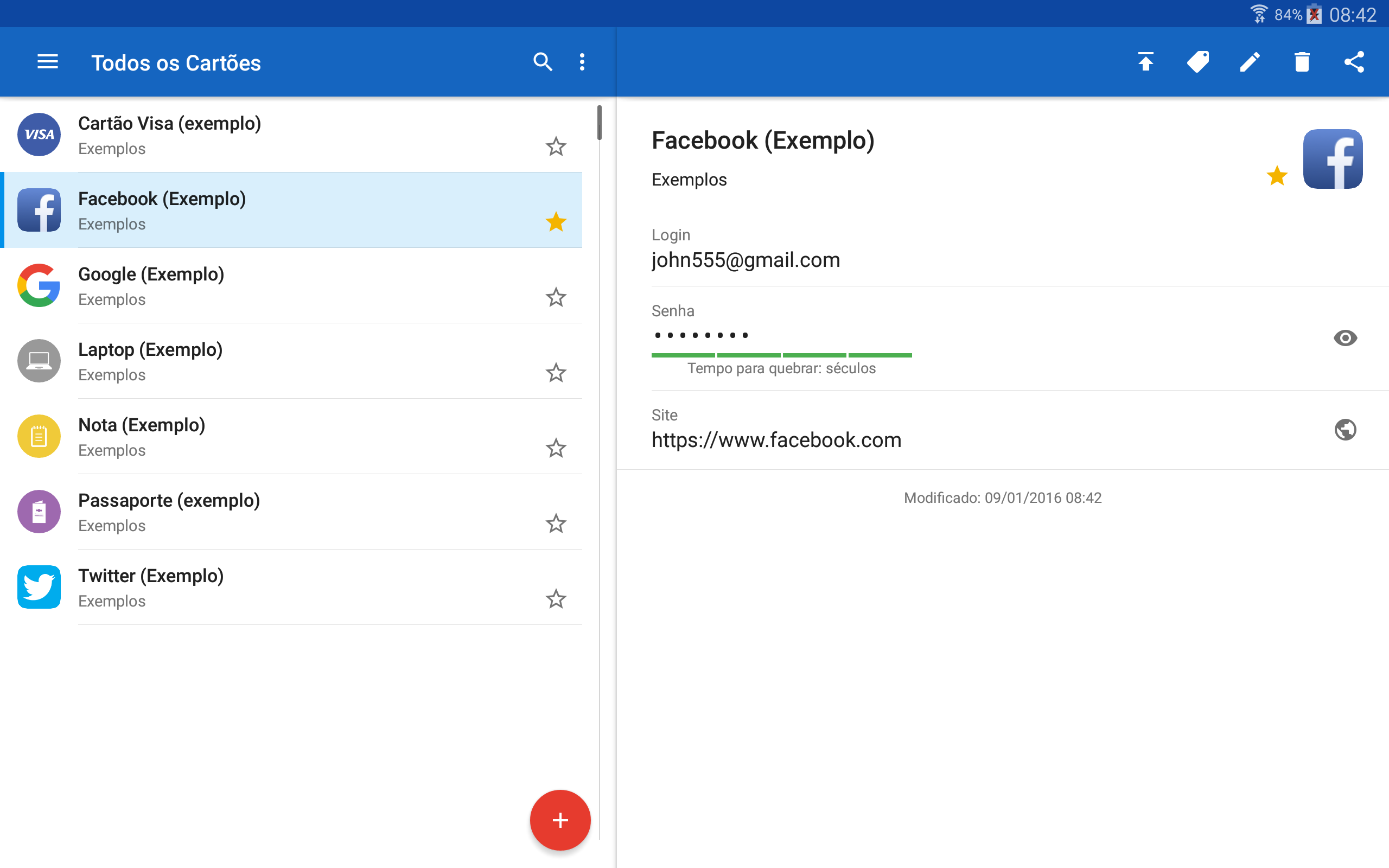Click the yellow note icon

[x=39, y=436]
